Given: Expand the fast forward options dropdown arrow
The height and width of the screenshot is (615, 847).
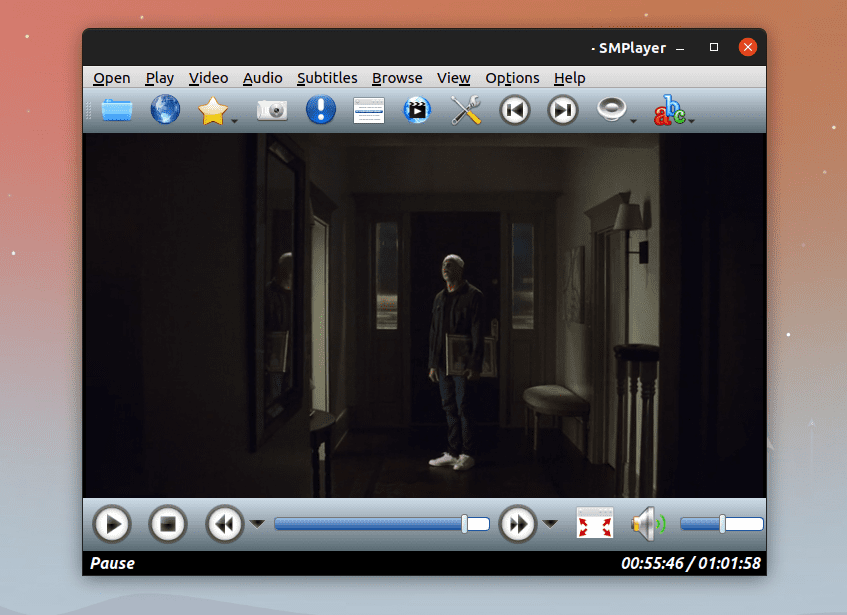Looking at the screenshot, I should click(550, 524).
